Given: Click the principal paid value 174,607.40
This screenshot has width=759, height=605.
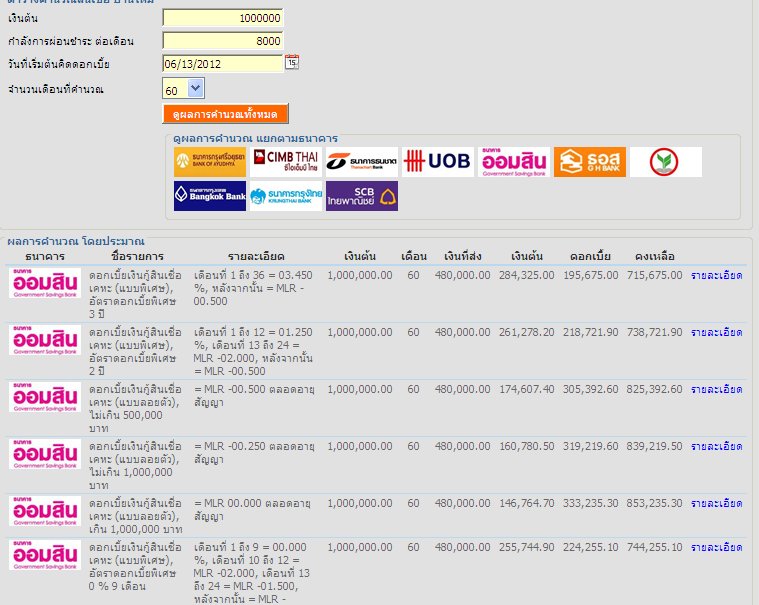Looking at the screenshot, I should coord(527,390).
